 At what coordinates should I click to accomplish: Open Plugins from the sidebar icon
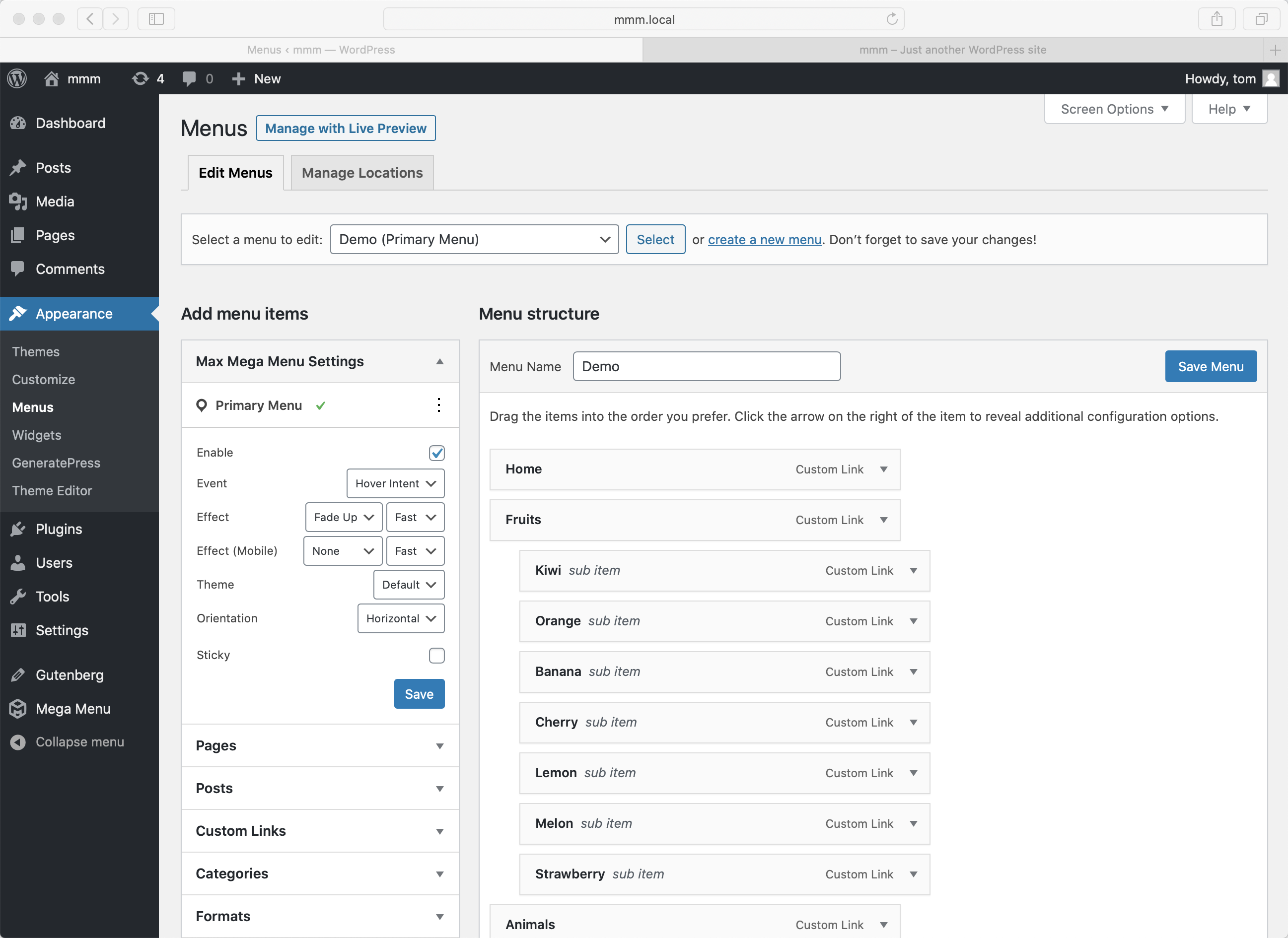click(x=18, y=529)
